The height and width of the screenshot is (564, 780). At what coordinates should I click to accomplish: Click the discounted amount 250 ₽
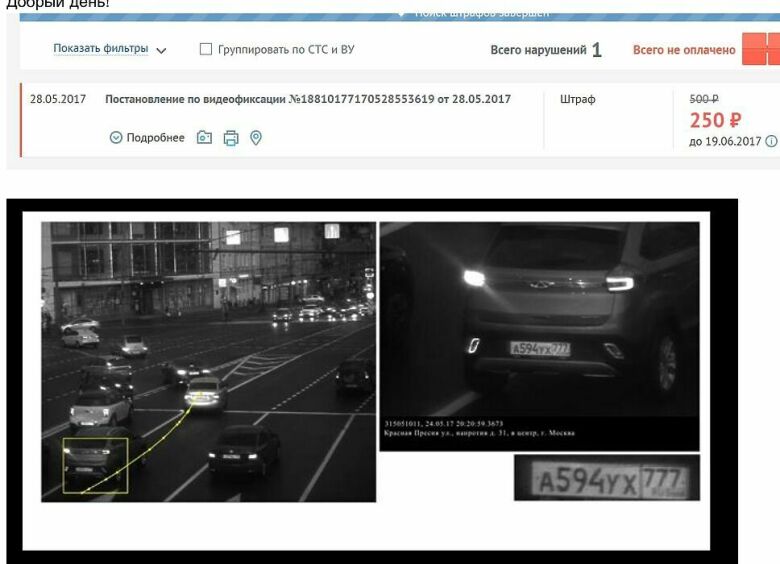(x=715, y=120)
